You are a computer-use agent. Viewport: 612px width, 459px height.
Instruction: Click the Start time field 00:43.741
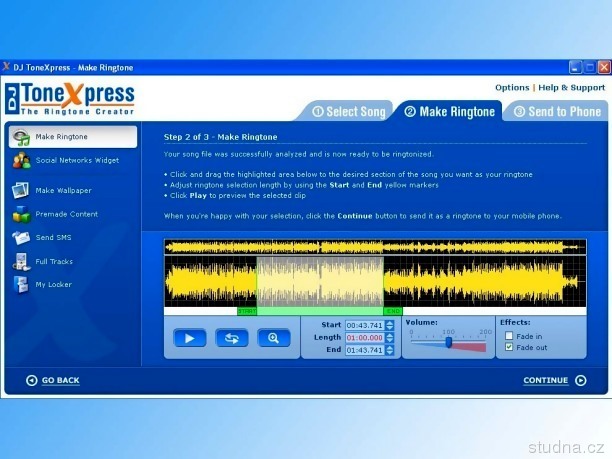click(365, 325)
